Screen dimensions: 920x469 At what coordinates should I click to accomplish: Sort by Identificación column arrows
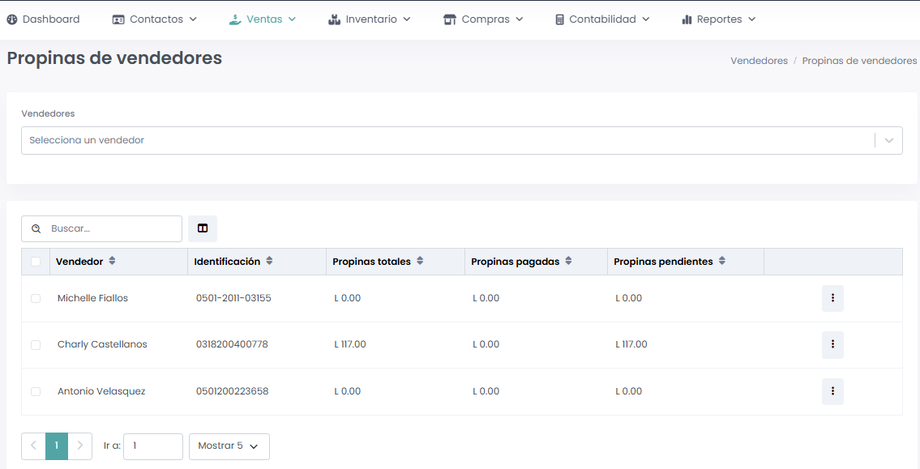pyautogui.click(x=270, y=262)
